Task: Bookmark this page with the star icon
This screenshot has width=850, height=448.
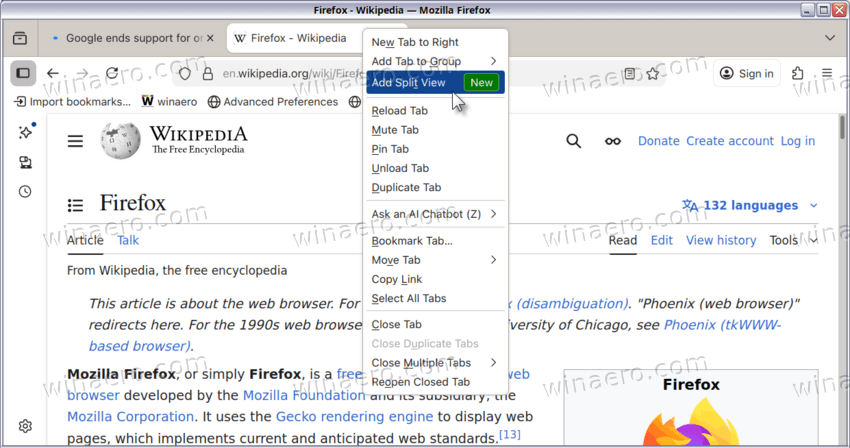Action: [653, 74]
